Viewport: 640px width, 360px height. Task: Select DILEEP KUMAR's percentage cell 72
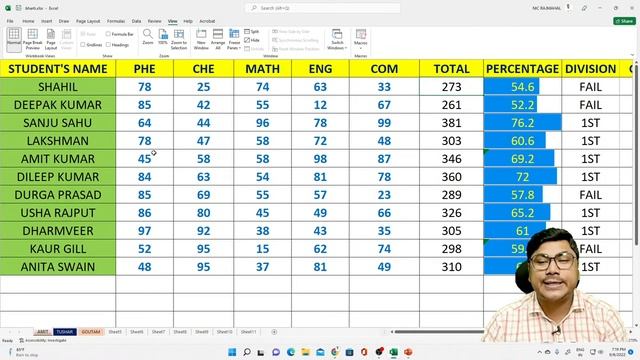522,177
